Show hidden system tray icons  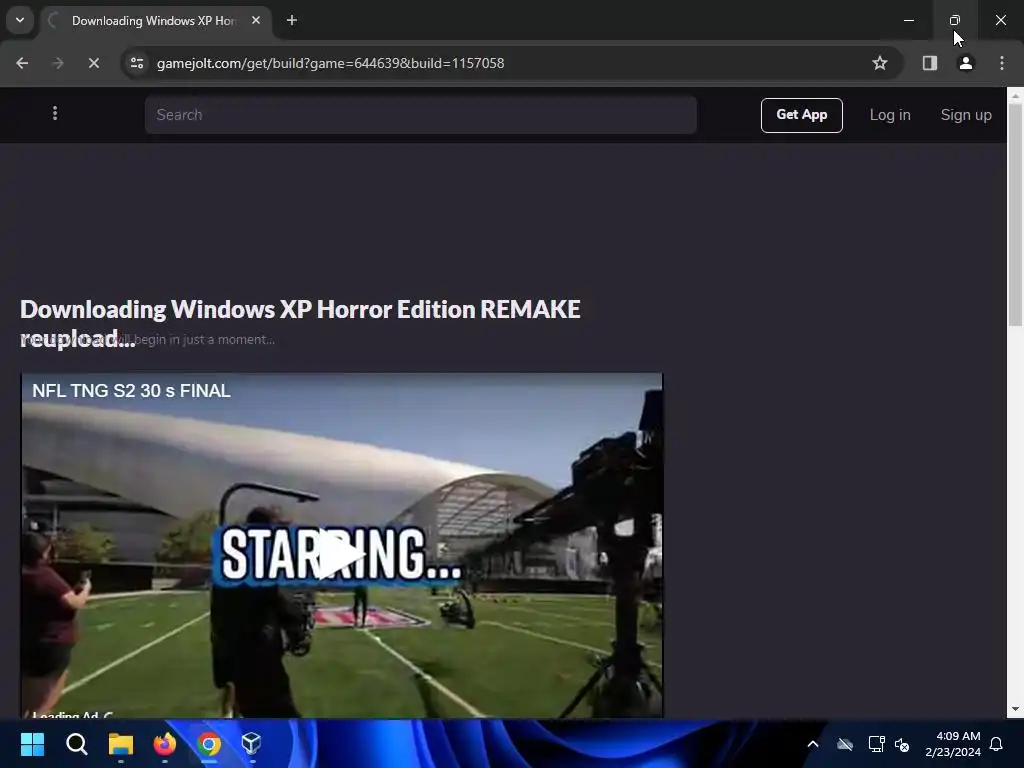pyautogui.click(x=813, y=744)
